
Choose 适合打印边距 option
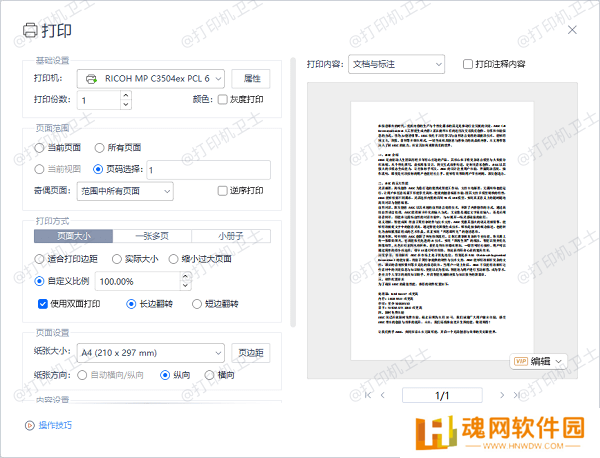click(39, 259)
